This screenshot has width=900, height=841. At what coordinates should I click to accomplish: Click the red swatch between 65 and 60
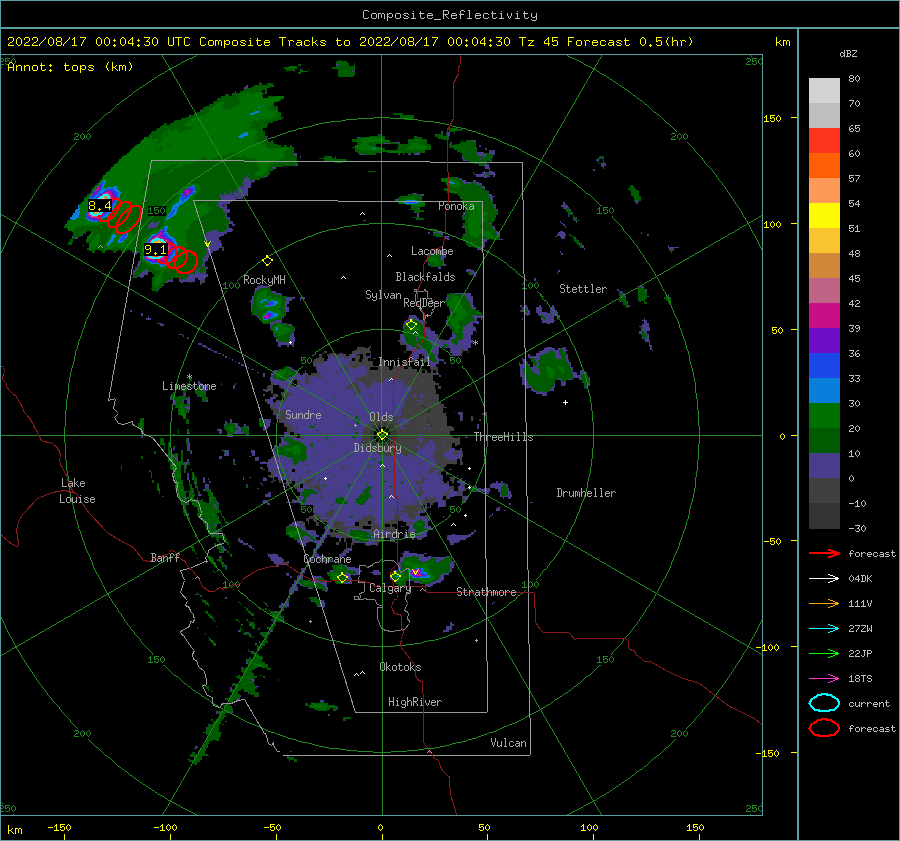pos(824,141)
